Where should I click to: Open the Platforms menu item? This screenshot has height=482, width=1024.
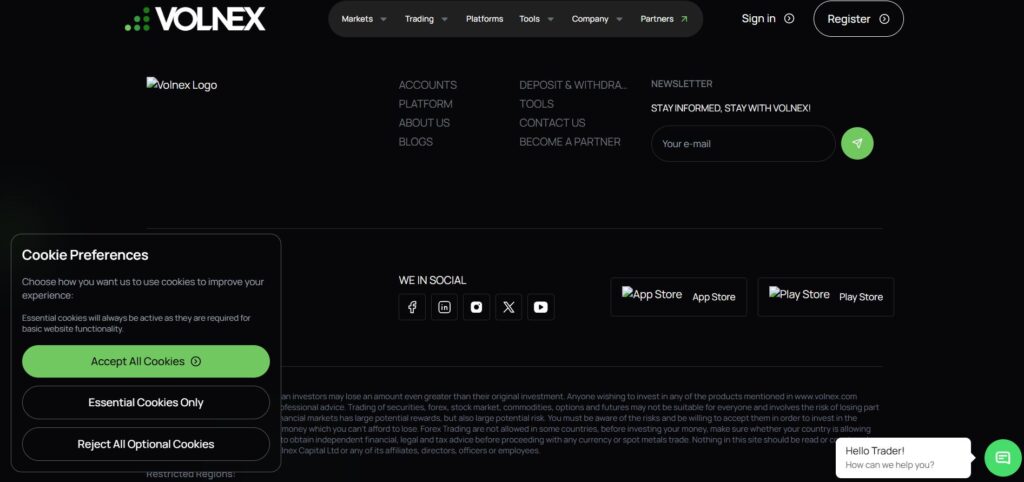pyautogui.click(x=484, y=19)
